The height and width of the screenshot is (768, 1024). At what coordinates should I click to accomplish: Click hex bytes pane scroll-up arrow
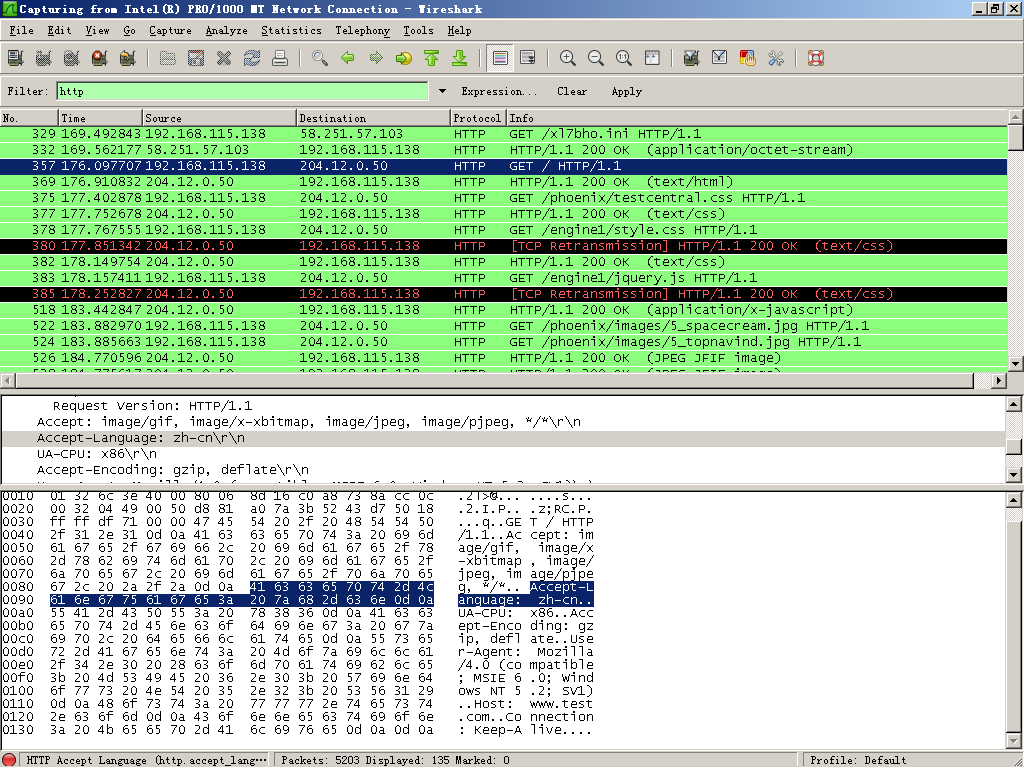[x=1014, y=500]
